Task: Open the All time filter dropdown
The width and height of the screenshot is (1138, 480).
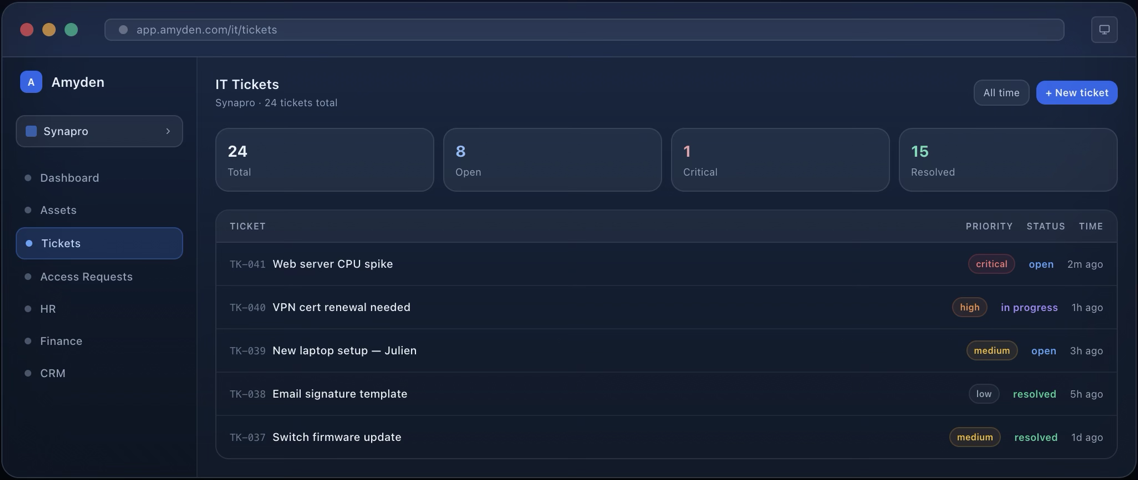Action: point(1001,92)
